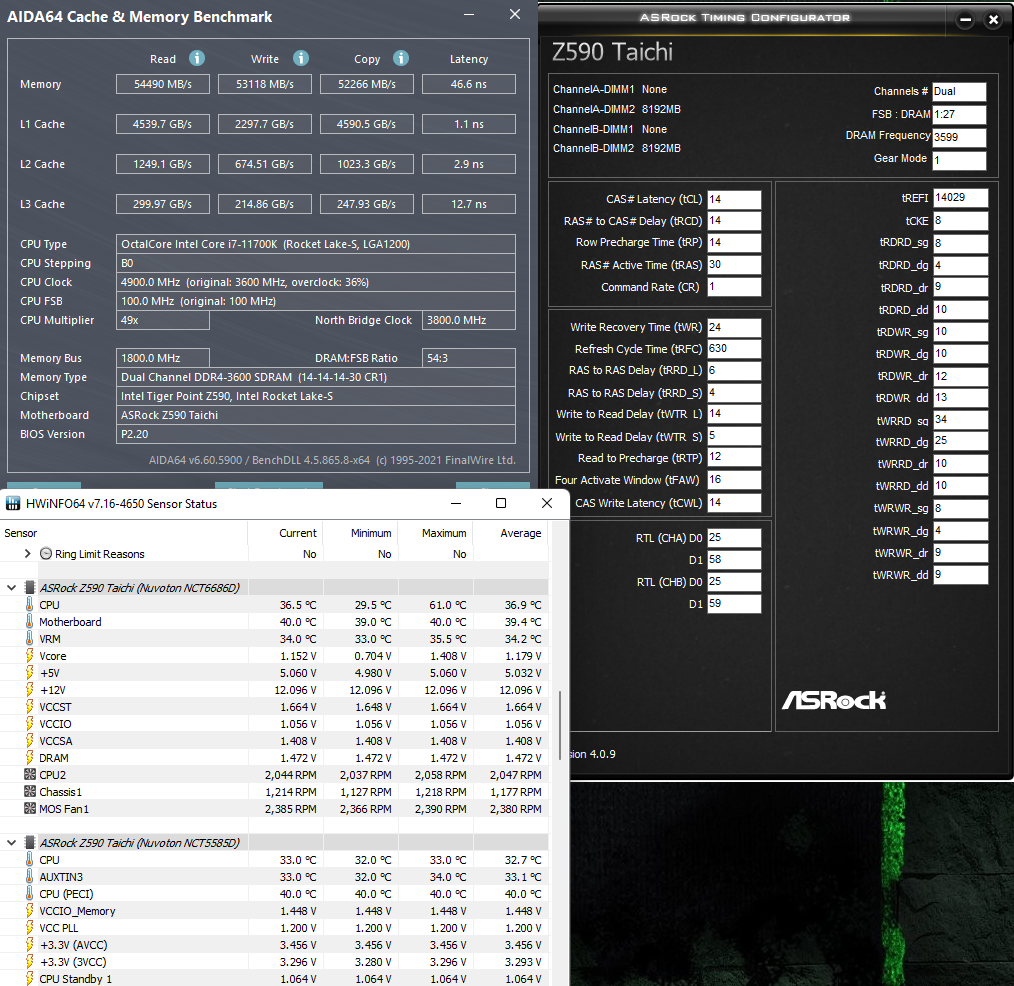Click the voltage bolt icon next to Vcore
The width and height of the screenshot is (1014, 986).
tap(30, 656)
